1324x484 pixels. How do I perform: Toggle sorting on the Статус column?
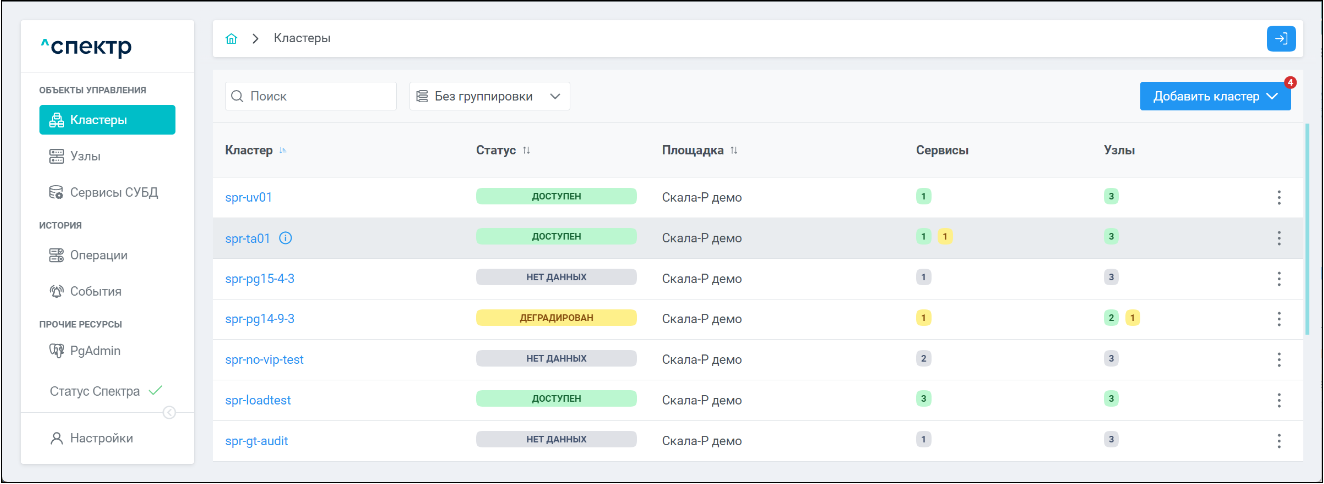[x=526, y=151]
